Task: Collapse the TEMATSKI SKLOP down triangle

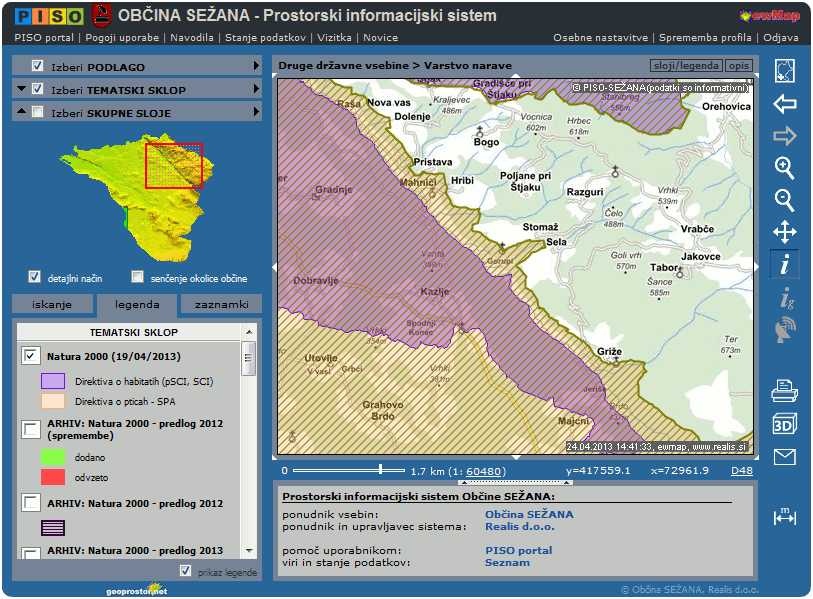Action: (x=22, y=89)
